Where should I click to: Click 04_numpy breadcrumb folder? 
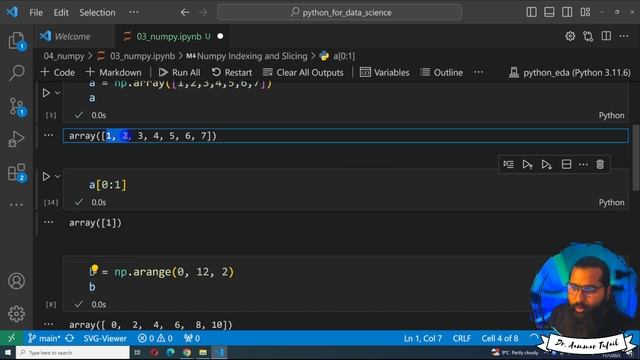click(64, 56)
